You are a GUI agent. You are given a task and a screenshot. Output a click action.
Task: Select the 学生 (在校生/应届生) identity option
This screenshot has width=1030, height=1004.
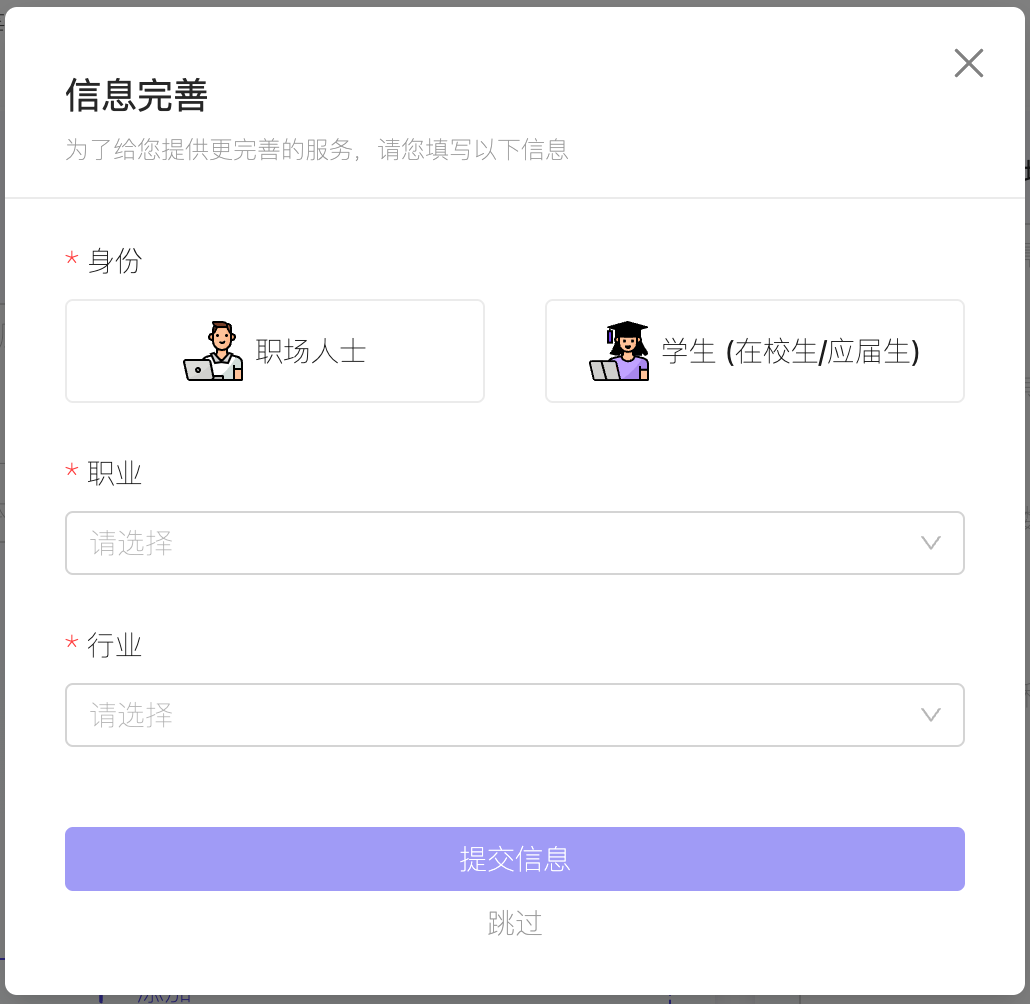pos(755,351)
